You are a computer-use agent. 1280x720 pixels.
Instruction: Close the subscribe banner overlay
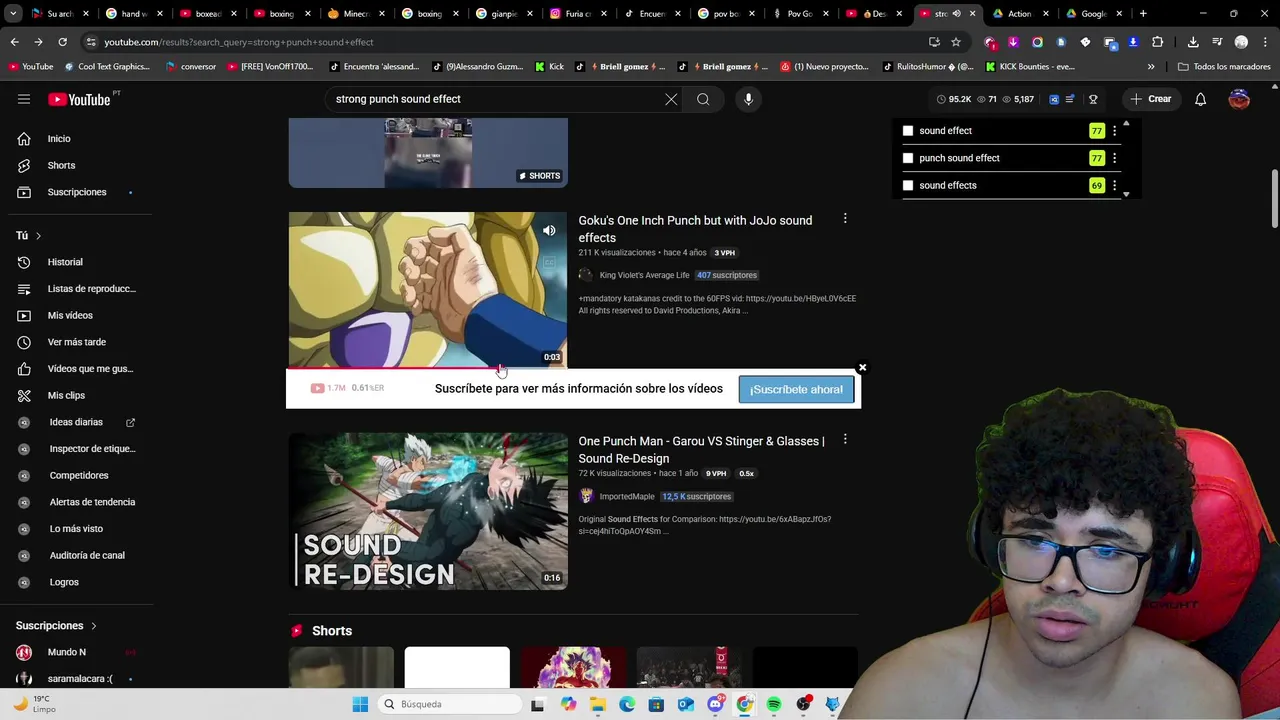[x=862, y=367]
